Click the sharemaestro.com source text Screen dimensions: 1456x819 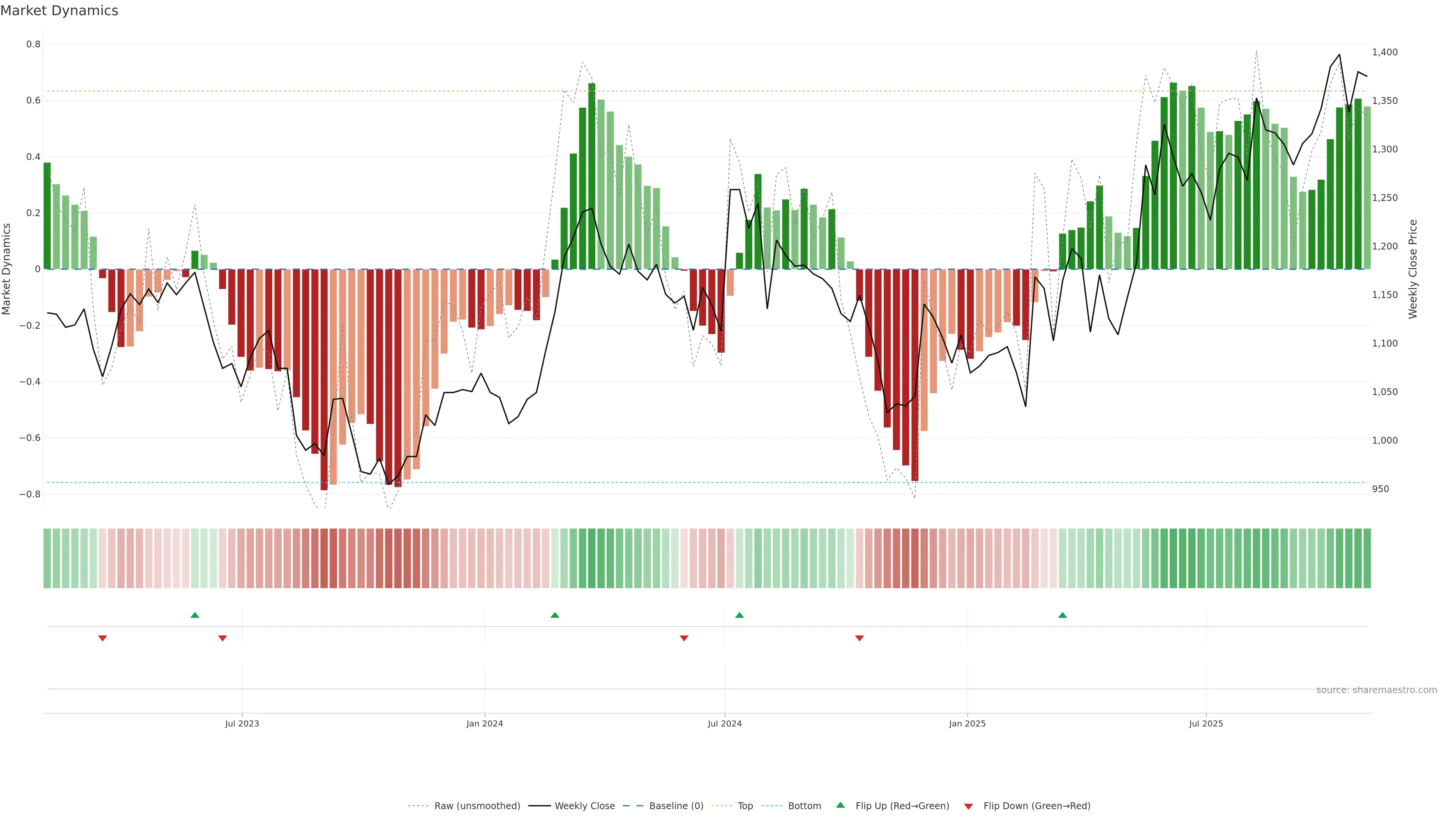coord(1376,690)
